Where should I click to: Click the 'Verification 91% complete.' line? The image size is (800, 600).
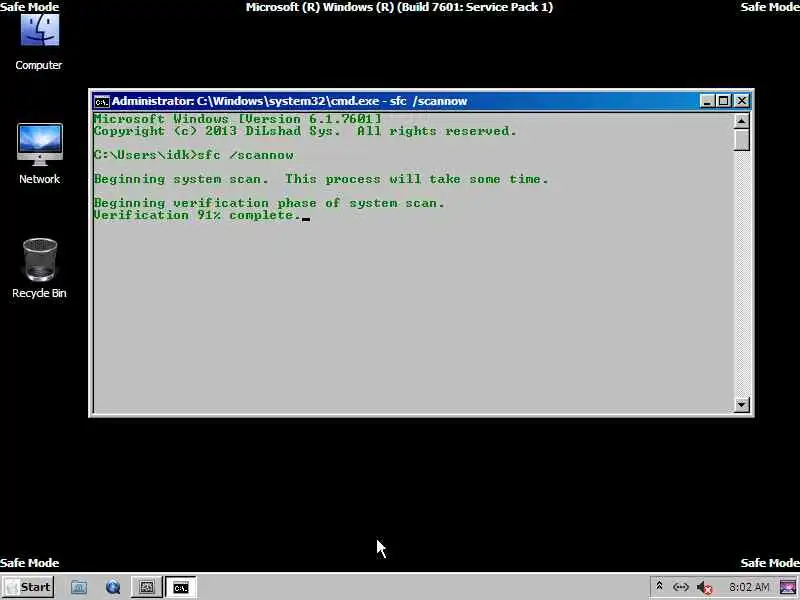click(197, 215)
